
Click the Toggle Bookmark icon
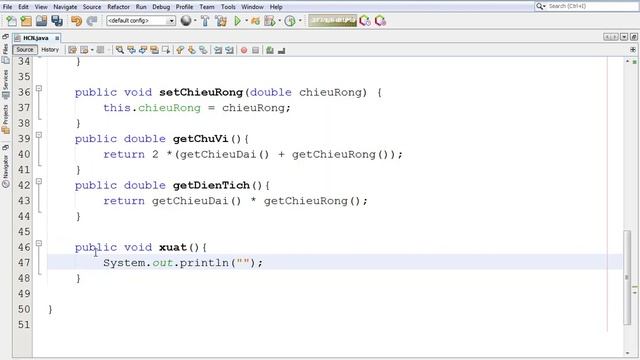pos(203,50)
